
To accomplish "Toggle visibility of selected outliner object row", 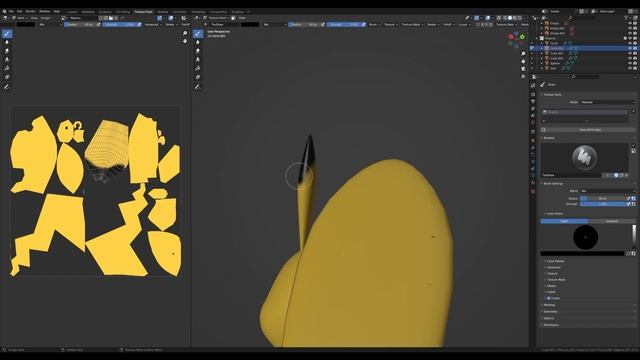I will [630, 48].
